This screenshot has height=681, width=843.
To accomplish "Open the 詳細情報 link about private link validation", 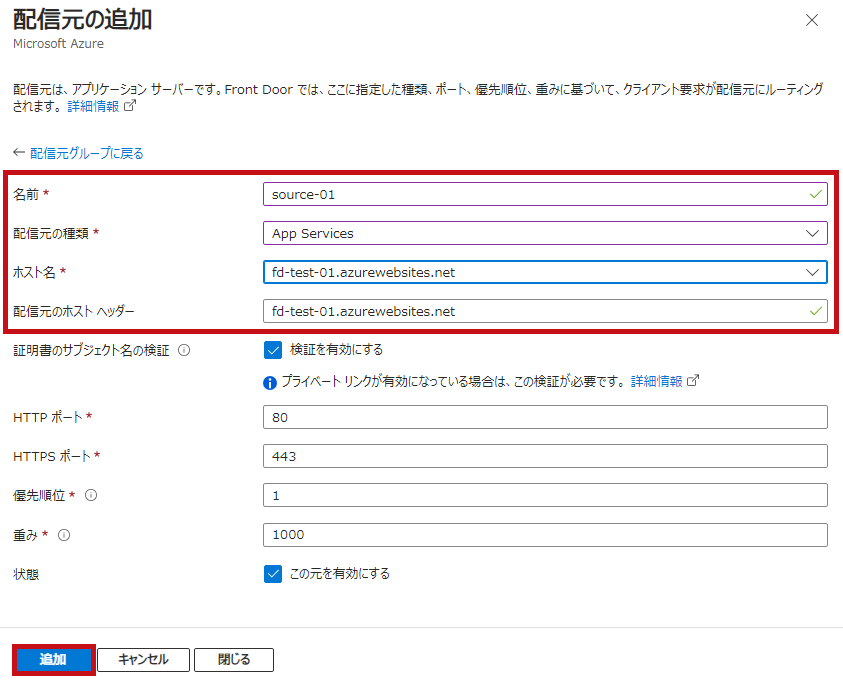I will [656, 382].
